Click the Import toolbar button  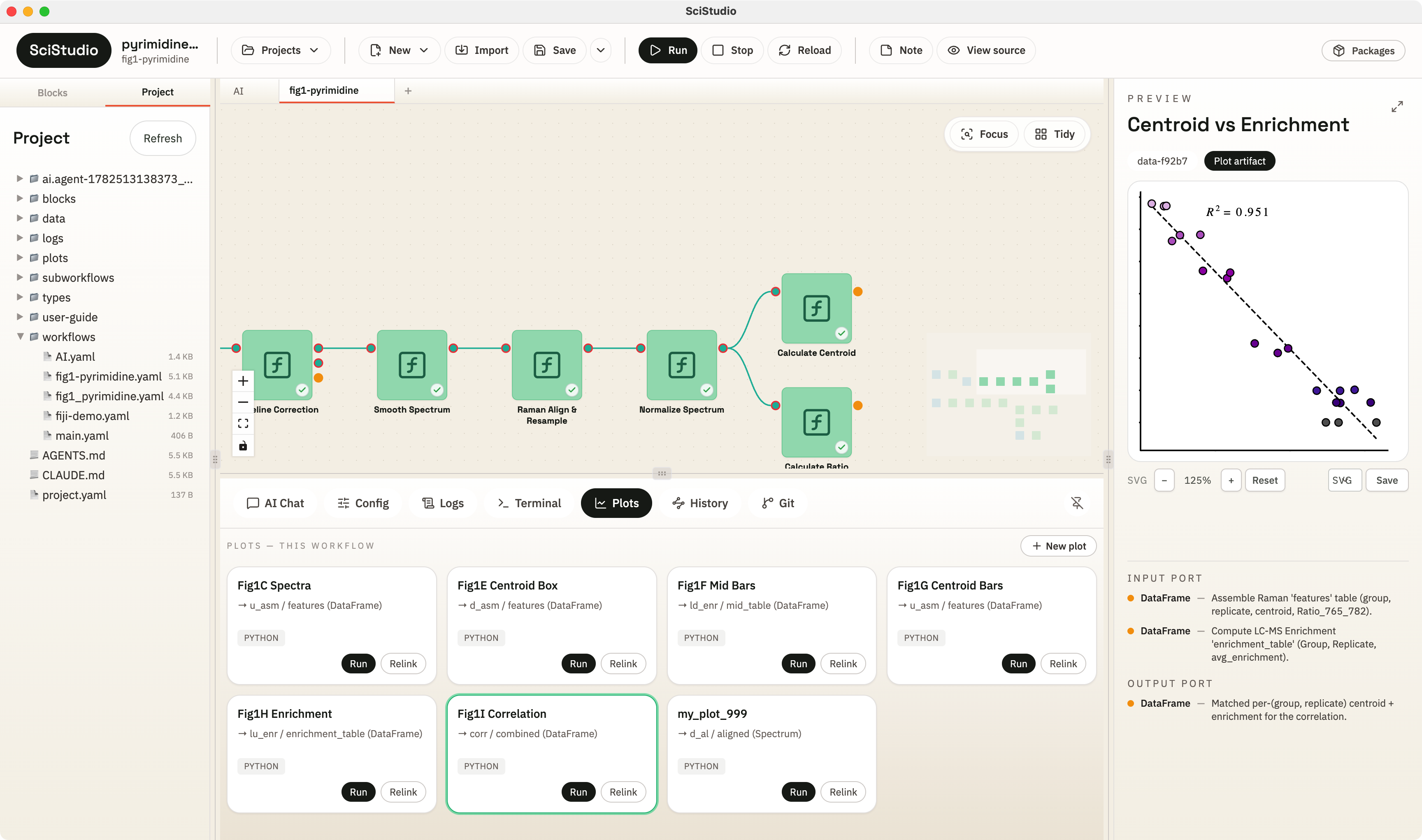click(482, 50)
